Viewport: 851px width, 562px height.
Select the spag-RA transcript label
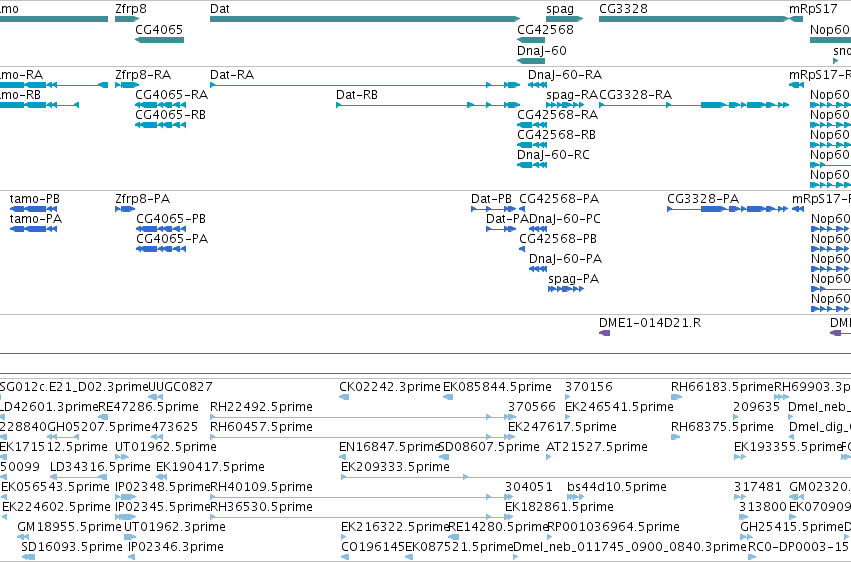click(572, 94)
